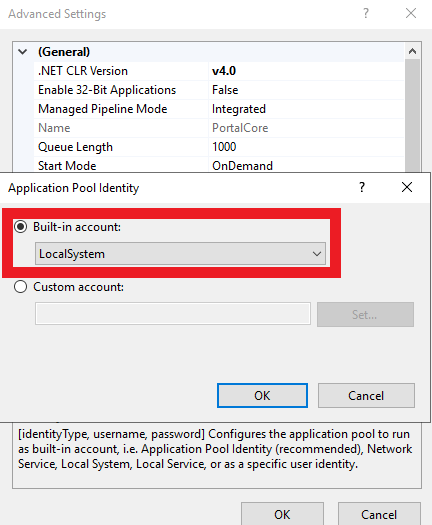Select the Start Mode OnDemand value
The width and height of the screenshot is (432, 525).
click(242, 166)
